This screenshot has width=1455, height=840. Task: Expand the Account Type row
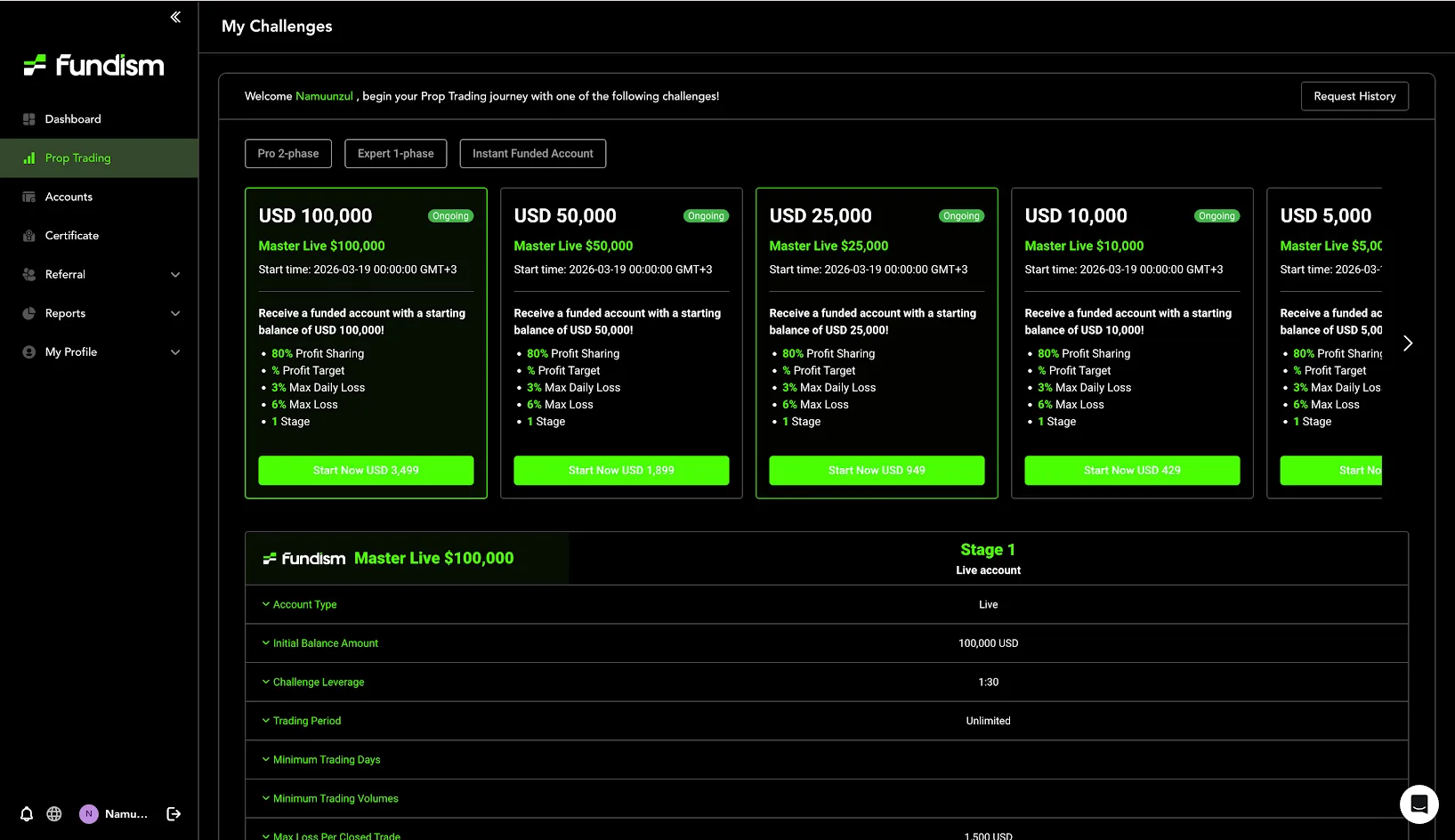299,604
